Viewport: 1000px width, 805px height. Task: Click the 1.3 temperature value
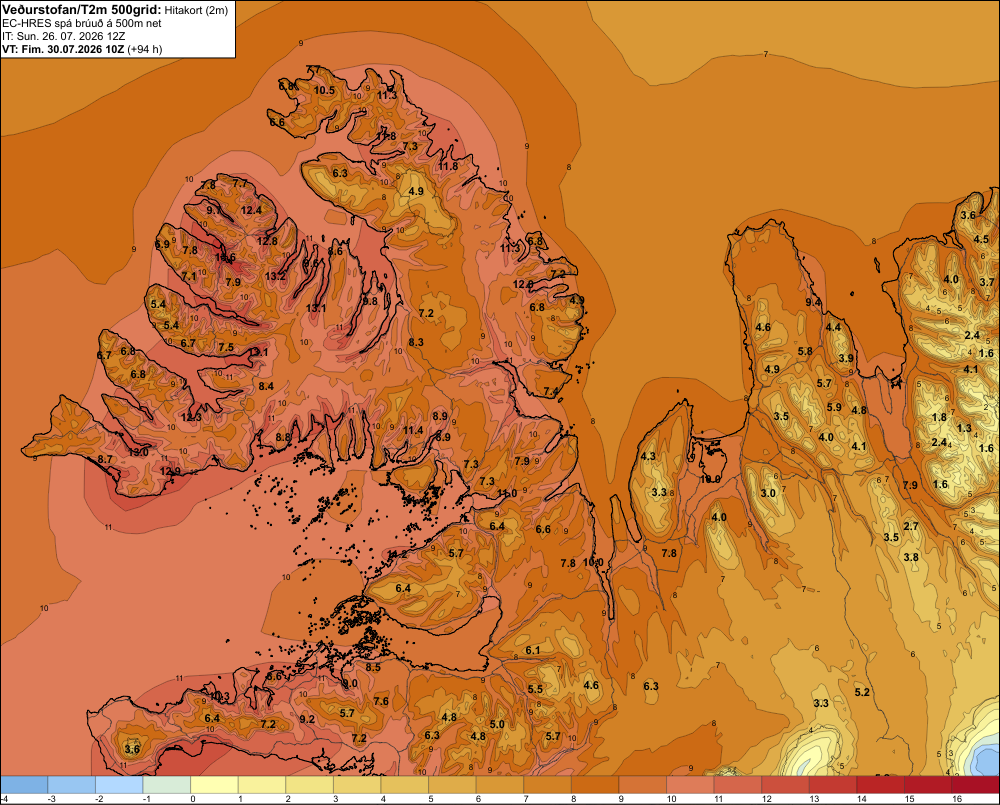click(x=964, y=428)
